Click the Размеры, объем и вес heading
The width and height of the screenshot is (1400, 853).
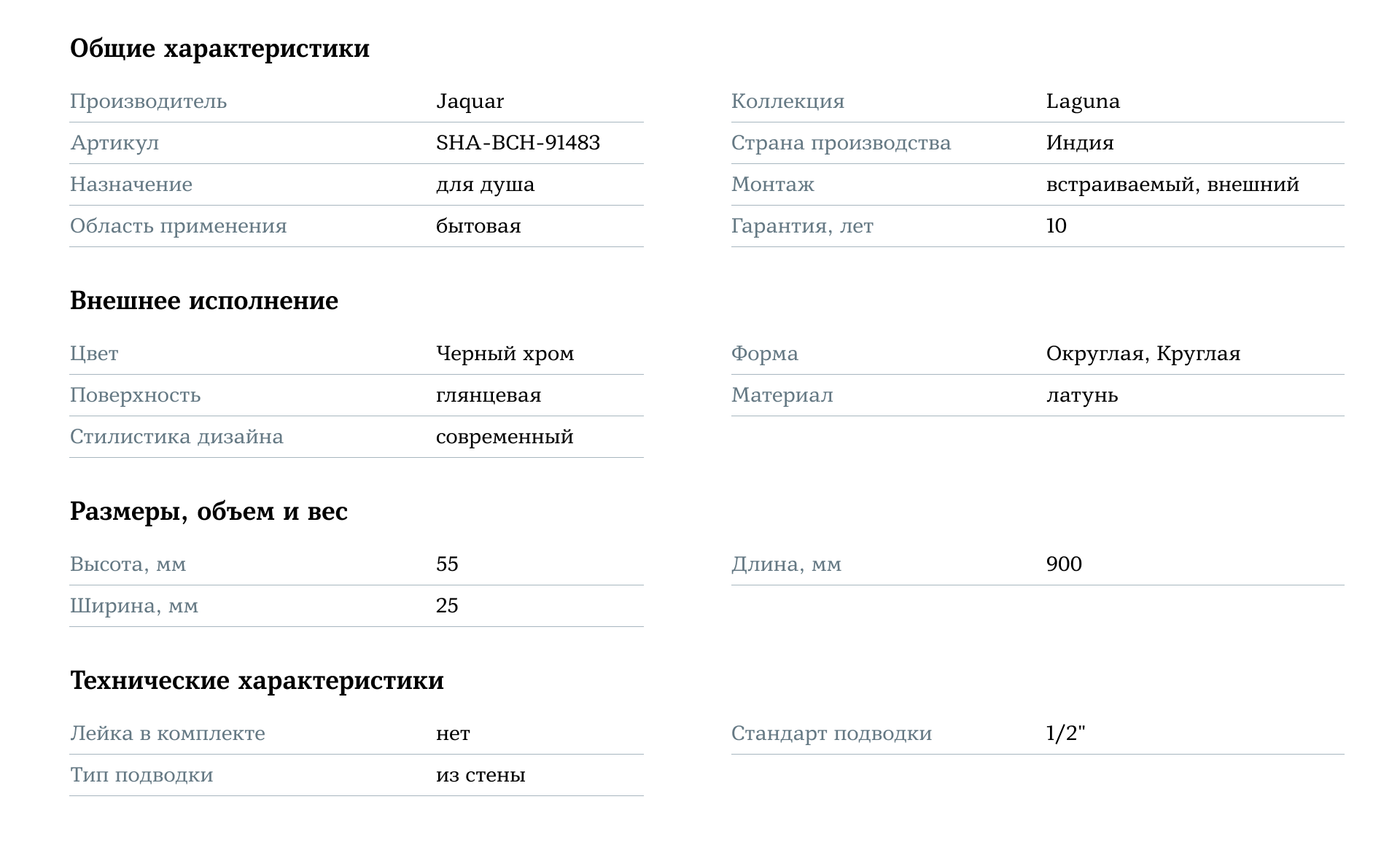coord(209,512)
